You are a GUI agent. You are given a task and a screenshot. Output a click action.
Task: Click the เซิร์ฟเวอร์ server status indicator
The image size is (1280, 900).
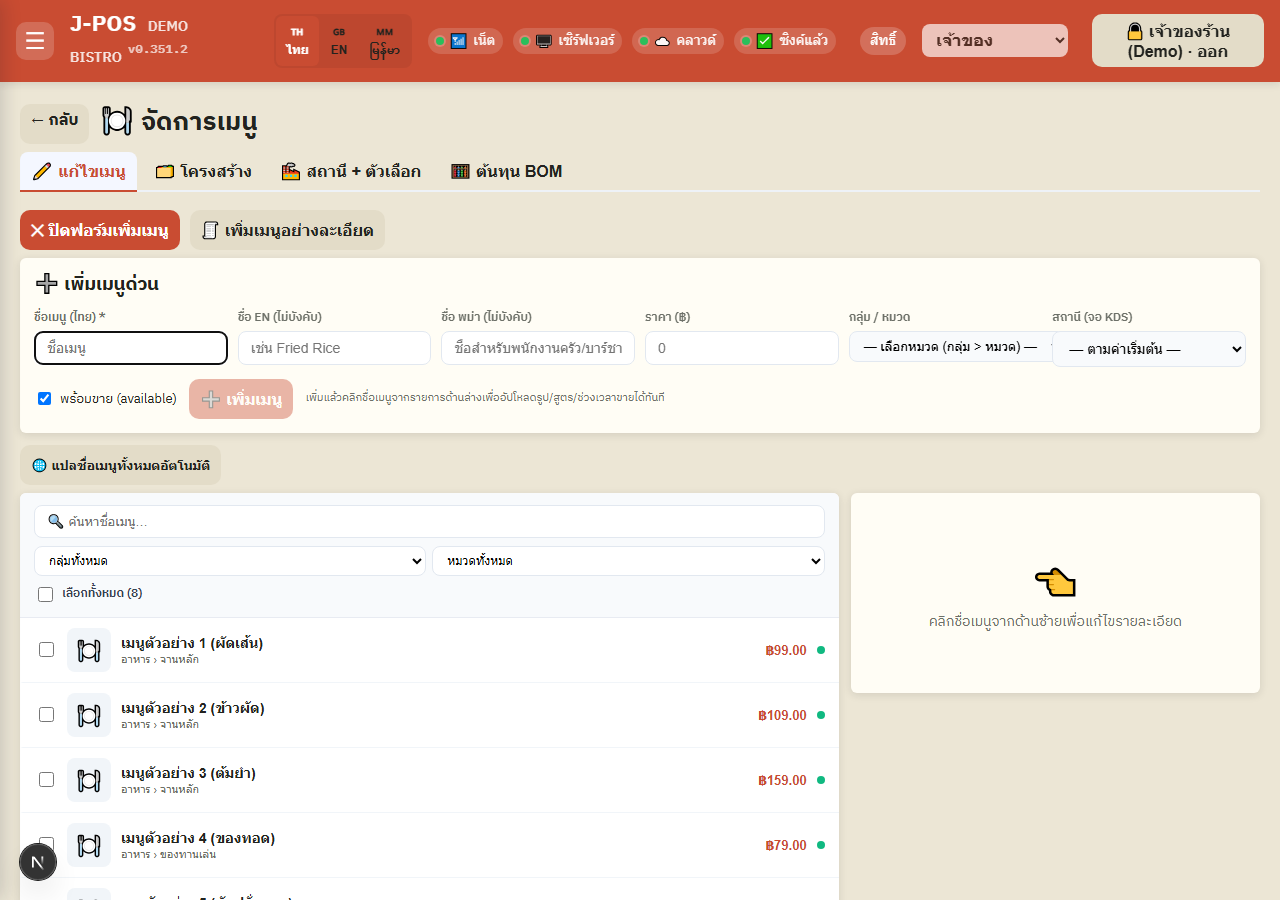[568, 41]
